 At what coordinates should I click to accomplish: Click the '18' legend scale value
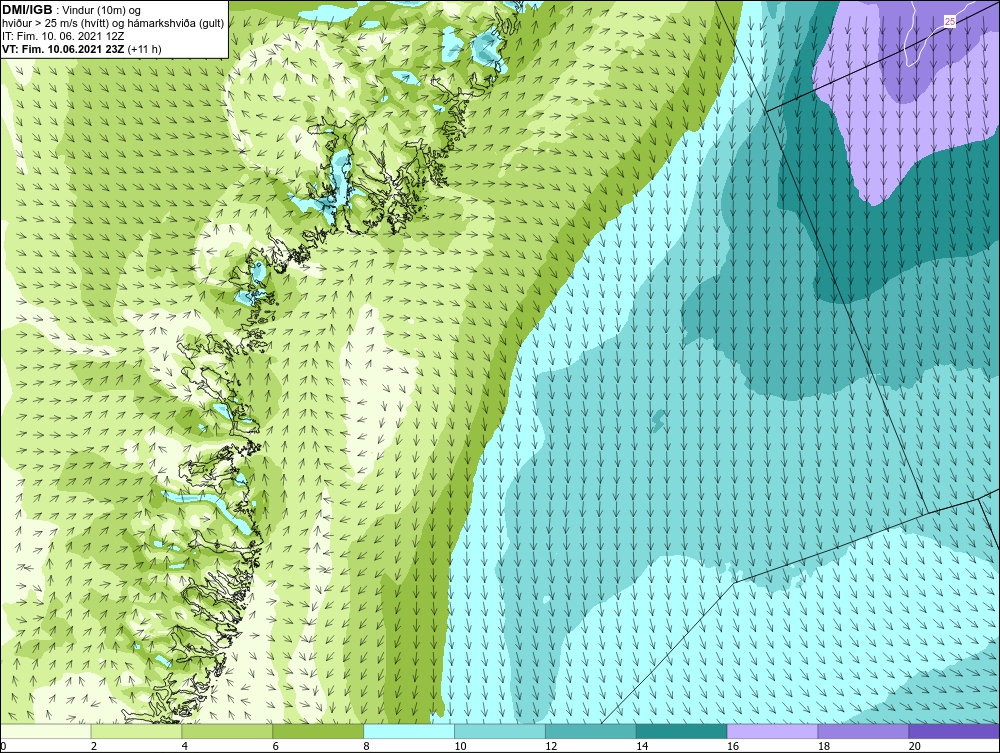coord(823,746)
